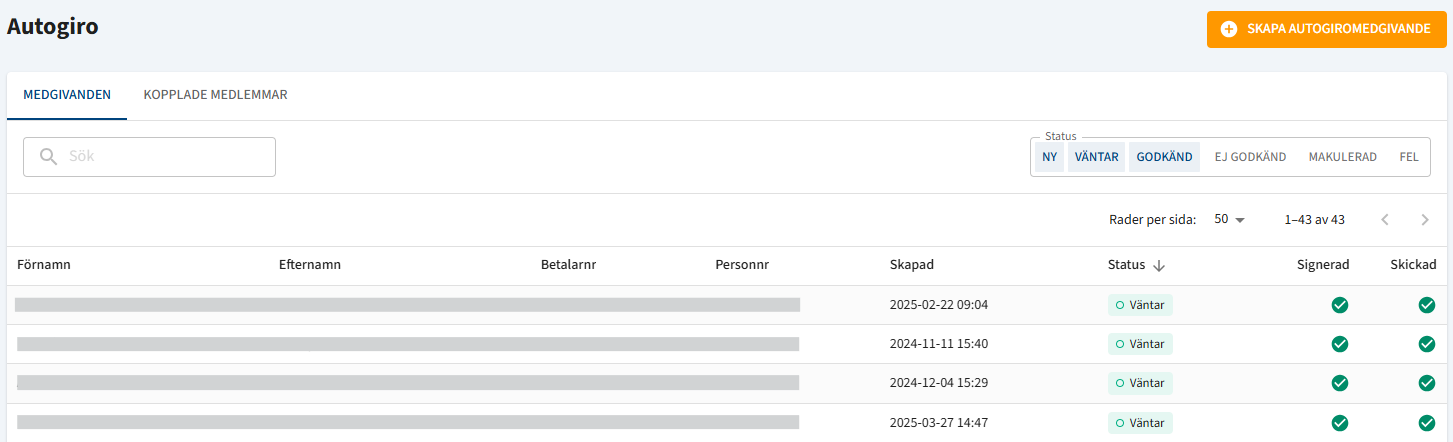
Task: Open the rows per page dropdown
Action: point(1230,219)
